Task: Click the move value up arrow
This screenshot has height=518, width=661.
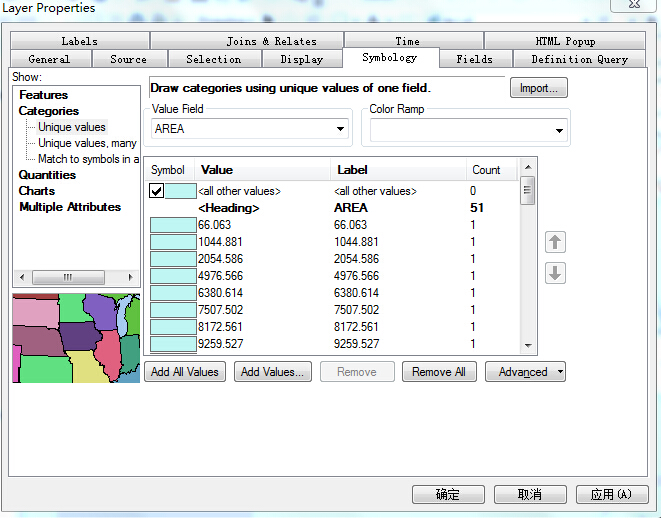Action: [x=556, y=242]
